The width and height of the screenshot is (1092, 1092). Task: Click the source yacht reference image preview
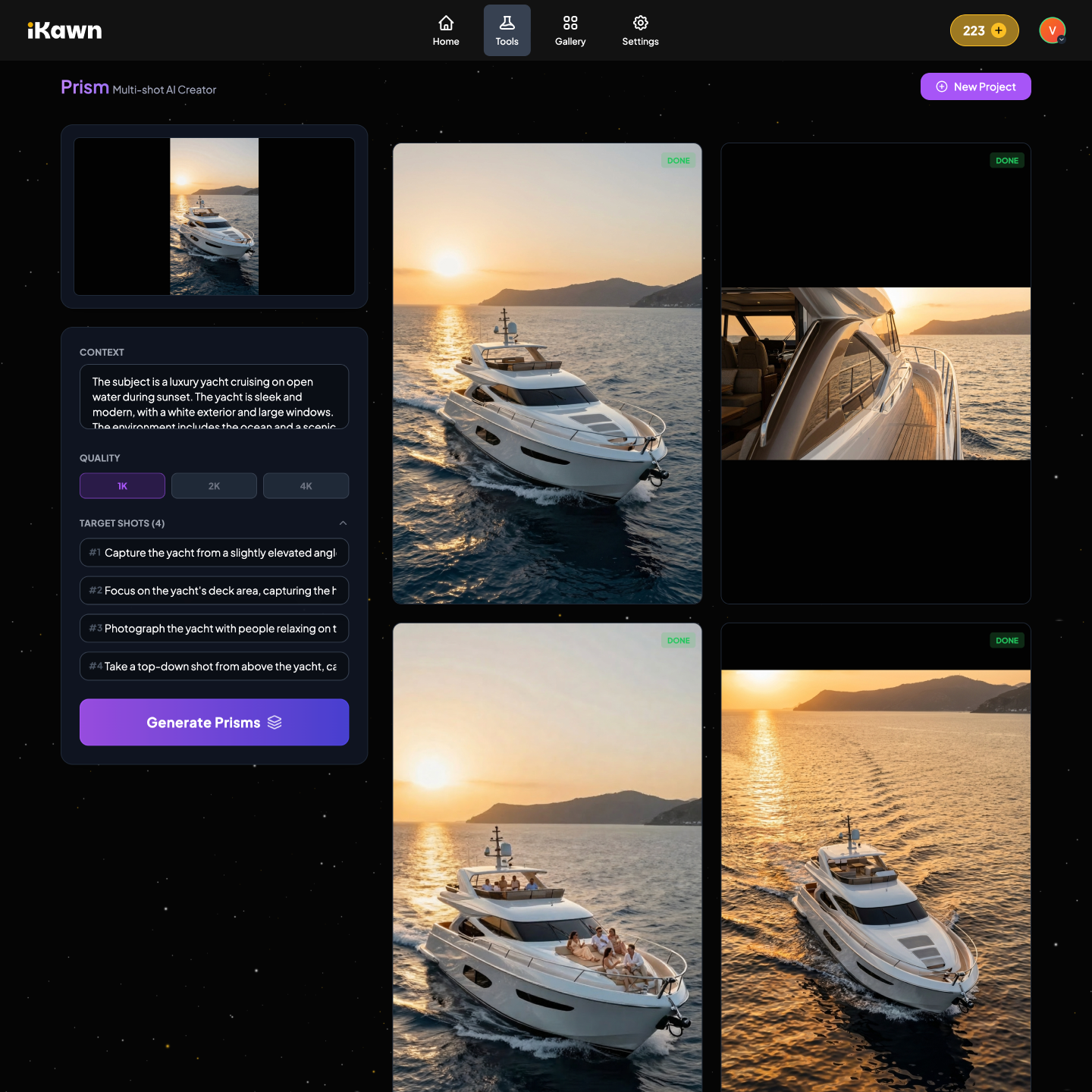(214, 216)
